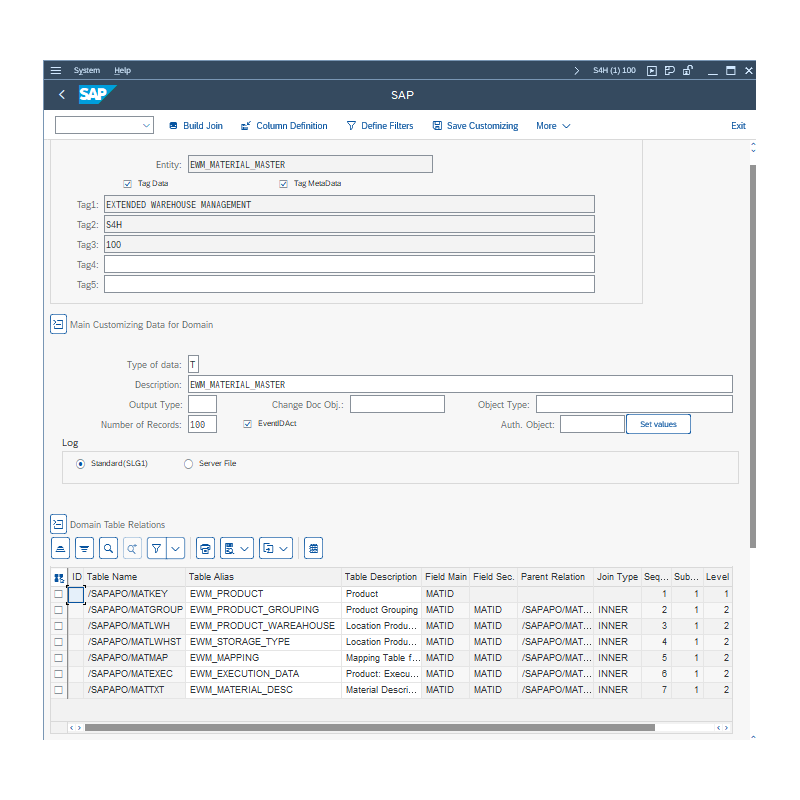The height and width of the screenshot is (800, 800).
Task: Open the Find search icon in table toolbar
Action: (108, 548)
